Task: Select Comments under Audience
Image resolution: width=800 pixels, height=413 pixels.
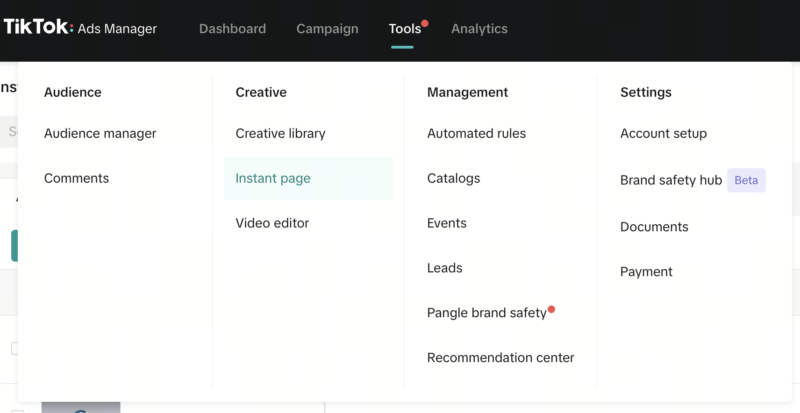Action: click(x=76, y=178)
